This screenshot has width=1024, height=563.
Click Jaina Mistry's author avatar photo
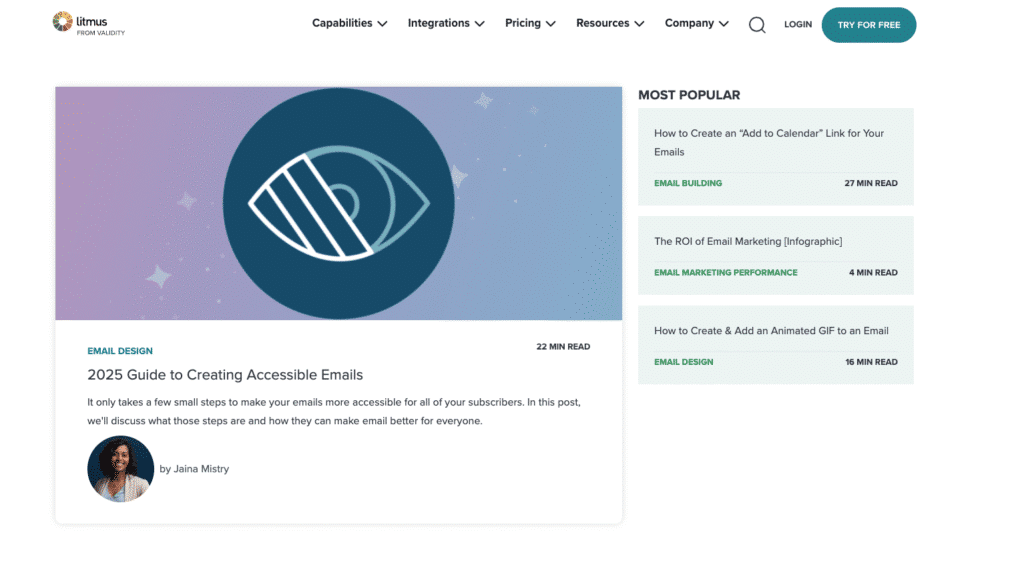120,468
